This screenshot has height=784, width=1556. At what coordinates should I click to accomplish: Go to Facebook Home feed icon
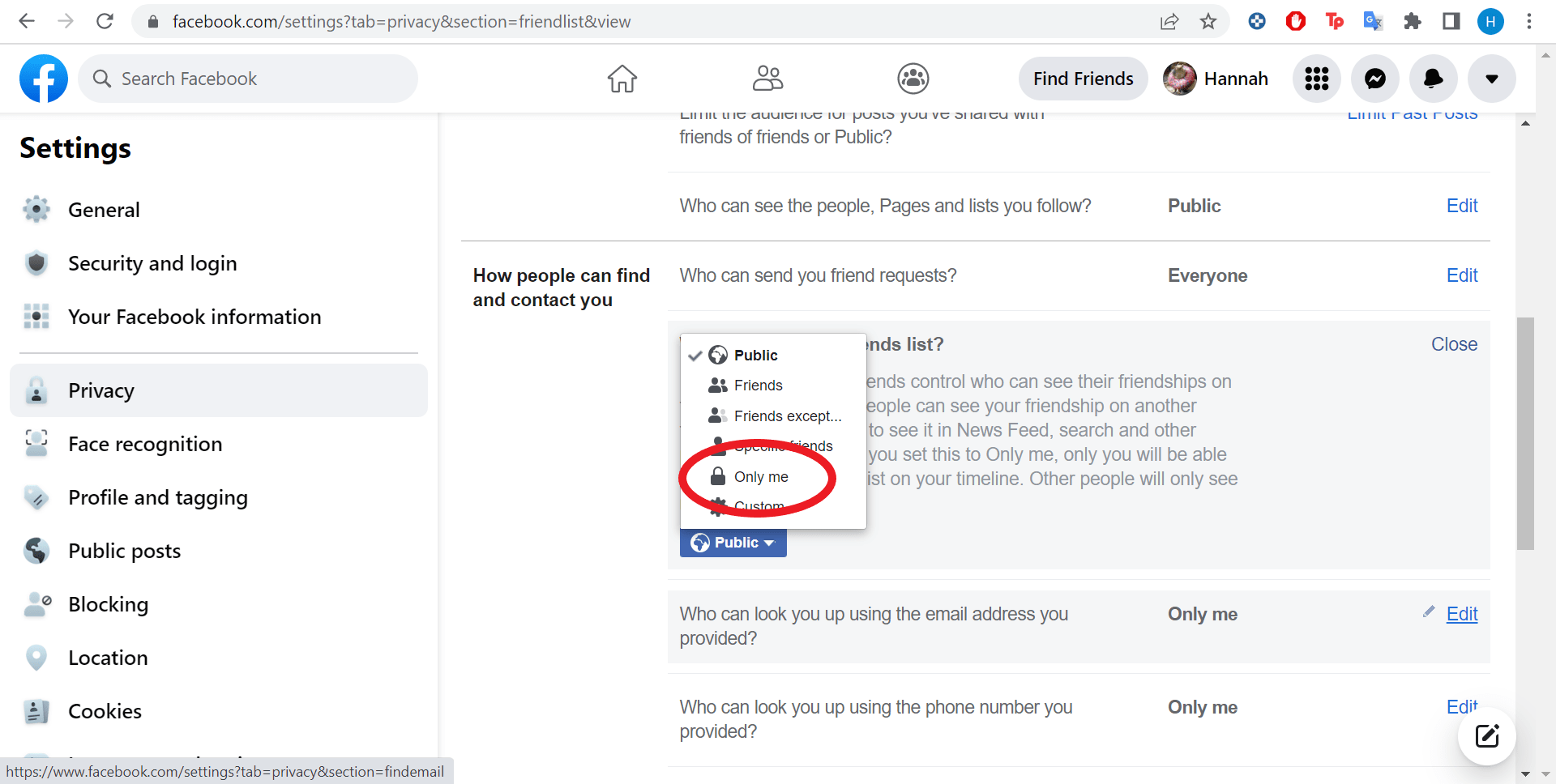(x=622, y=79)
